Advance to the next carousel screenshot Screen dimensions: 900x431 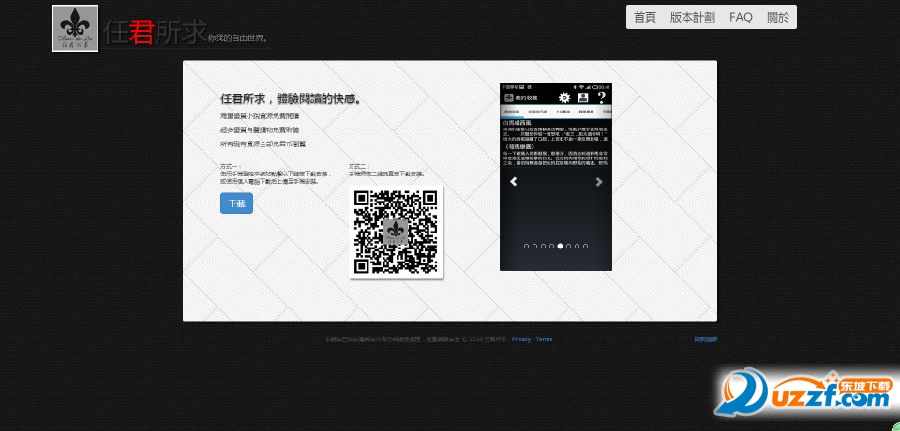coord(599,182)
